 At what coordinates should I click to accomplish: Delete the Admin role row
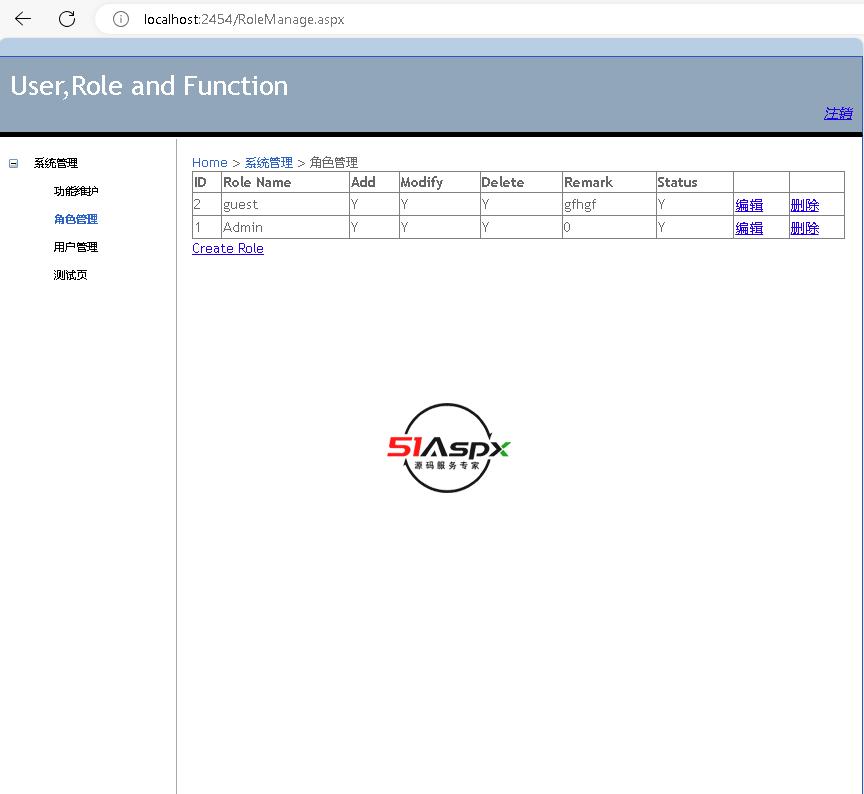[804, 228]
